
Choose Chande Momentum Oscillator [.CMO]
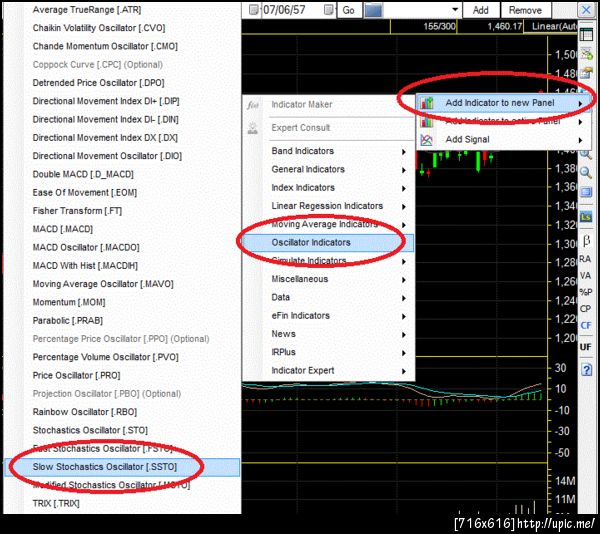pyautogui.click(x=105, y=47)
